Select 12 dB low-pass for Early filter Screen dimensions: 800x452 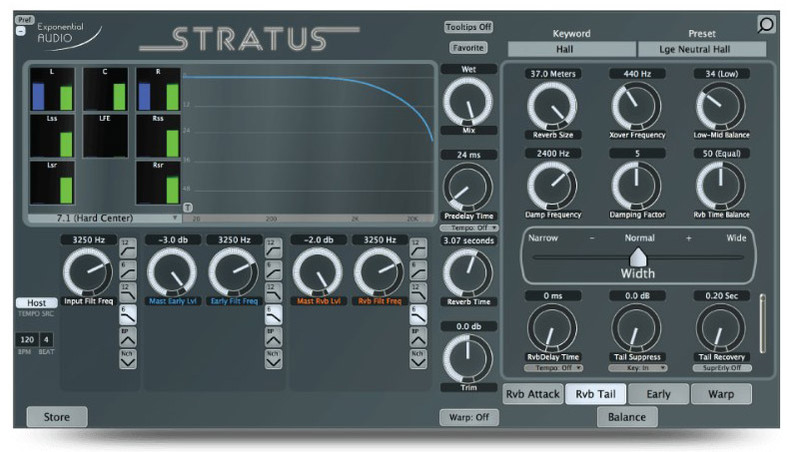(273, 293)
